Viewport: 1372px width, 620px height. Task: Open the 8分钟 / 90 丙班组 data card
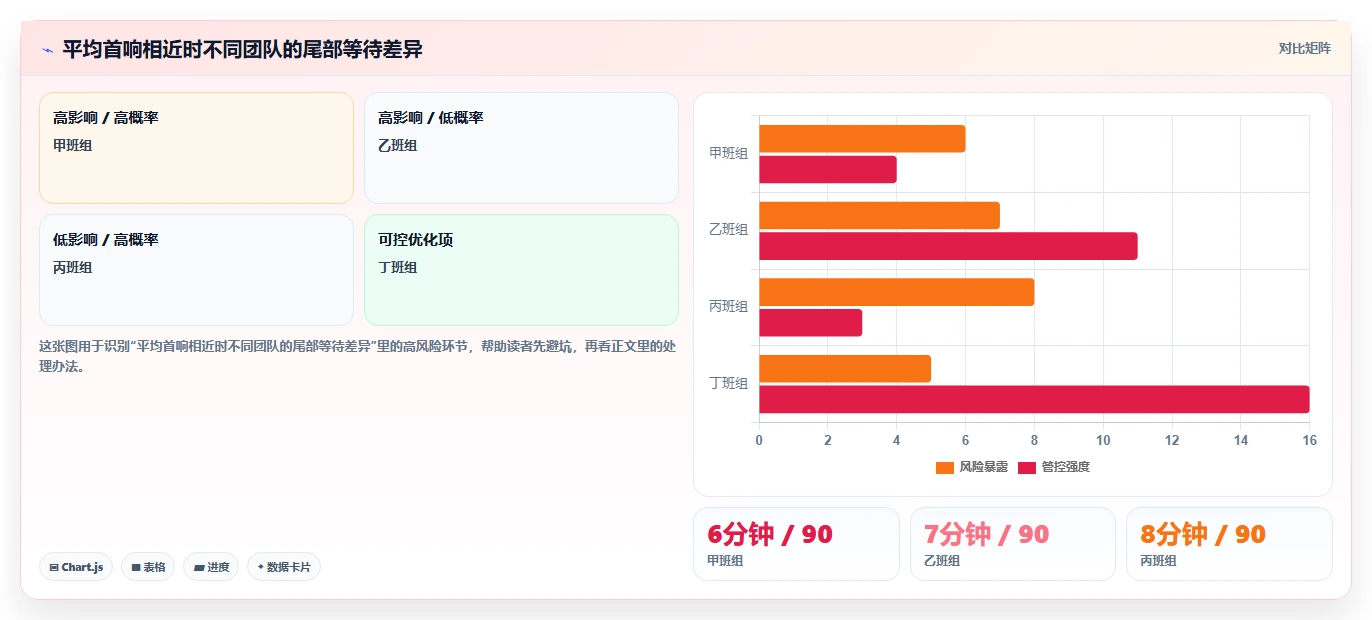pos(1229,544)
